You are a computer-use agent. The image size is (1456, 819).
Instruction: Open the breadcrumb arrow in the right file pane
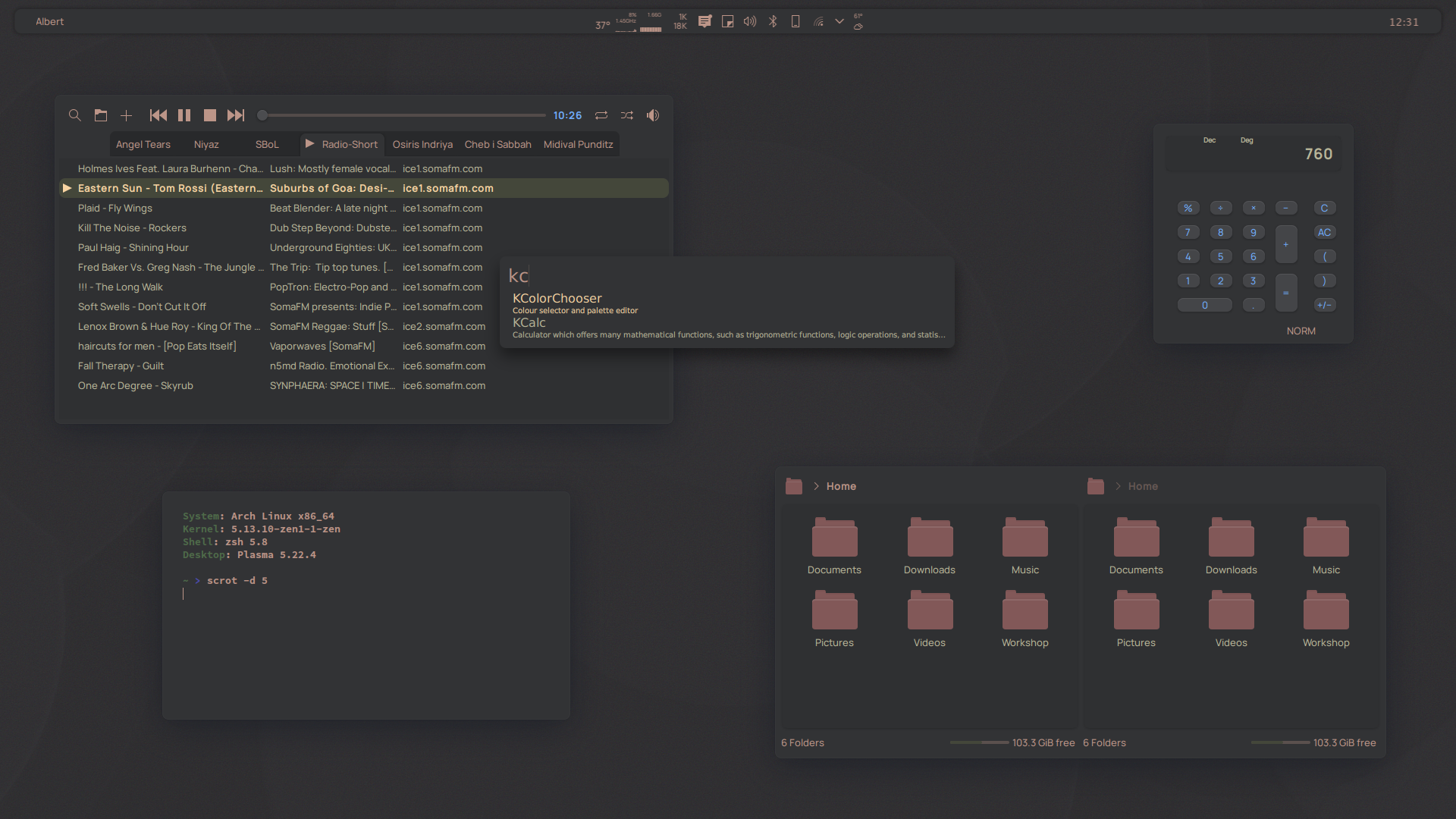(1118, 486)
